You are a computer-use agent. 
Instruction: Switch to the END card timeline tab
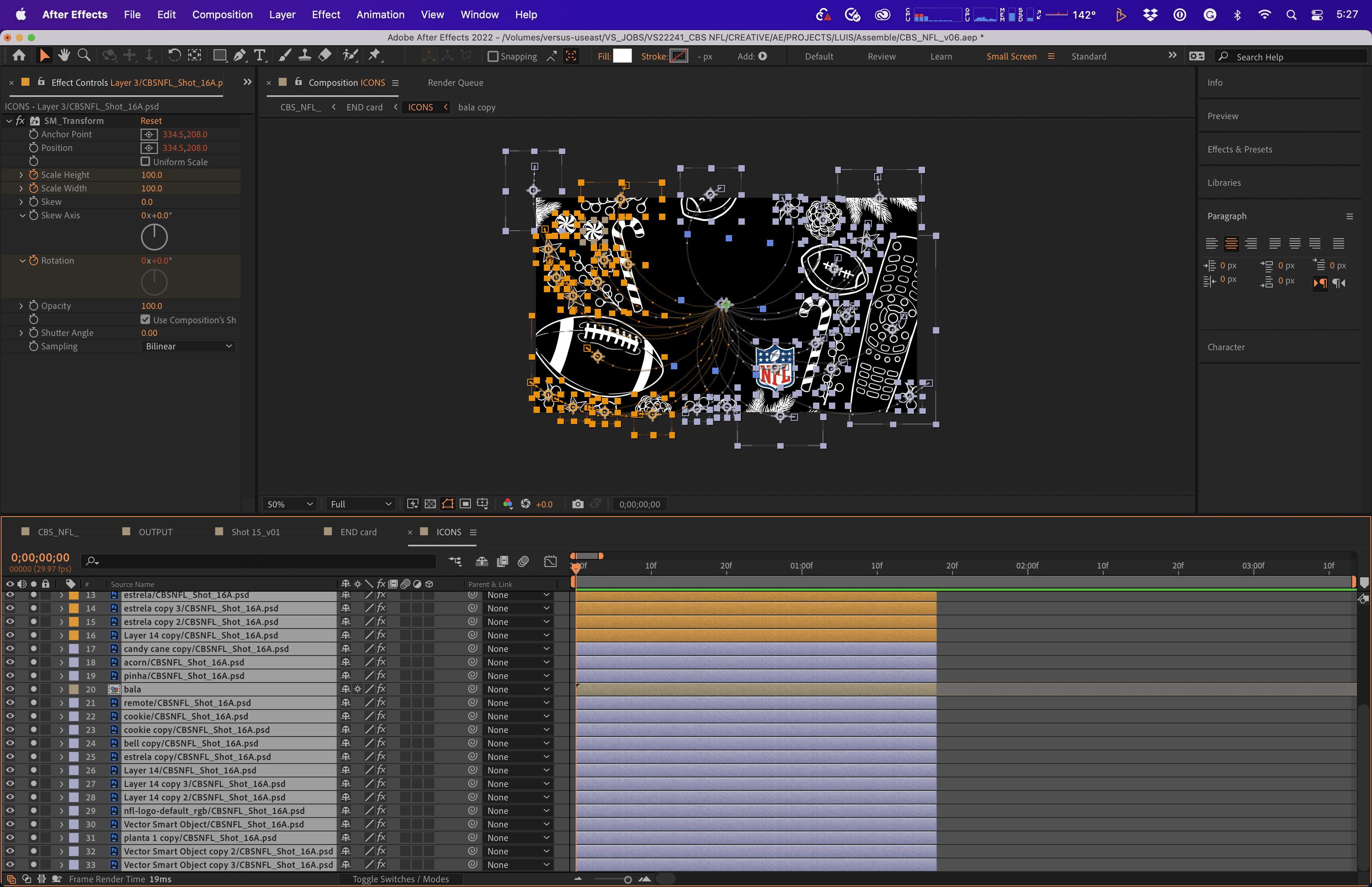[358, 532]
